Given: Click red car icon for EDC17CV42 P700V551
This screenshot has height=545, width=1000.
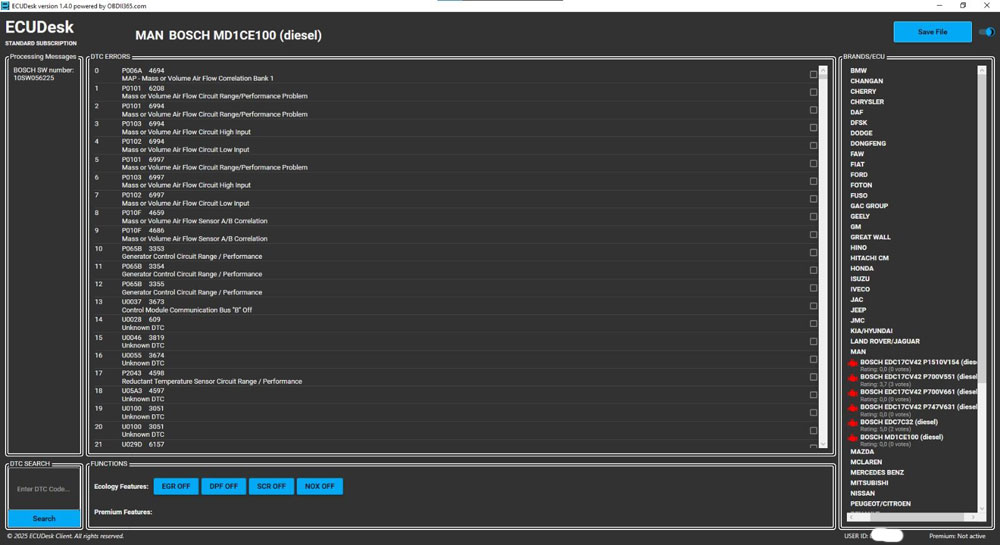Looking at the screenshot, I should tap(853, 378).
